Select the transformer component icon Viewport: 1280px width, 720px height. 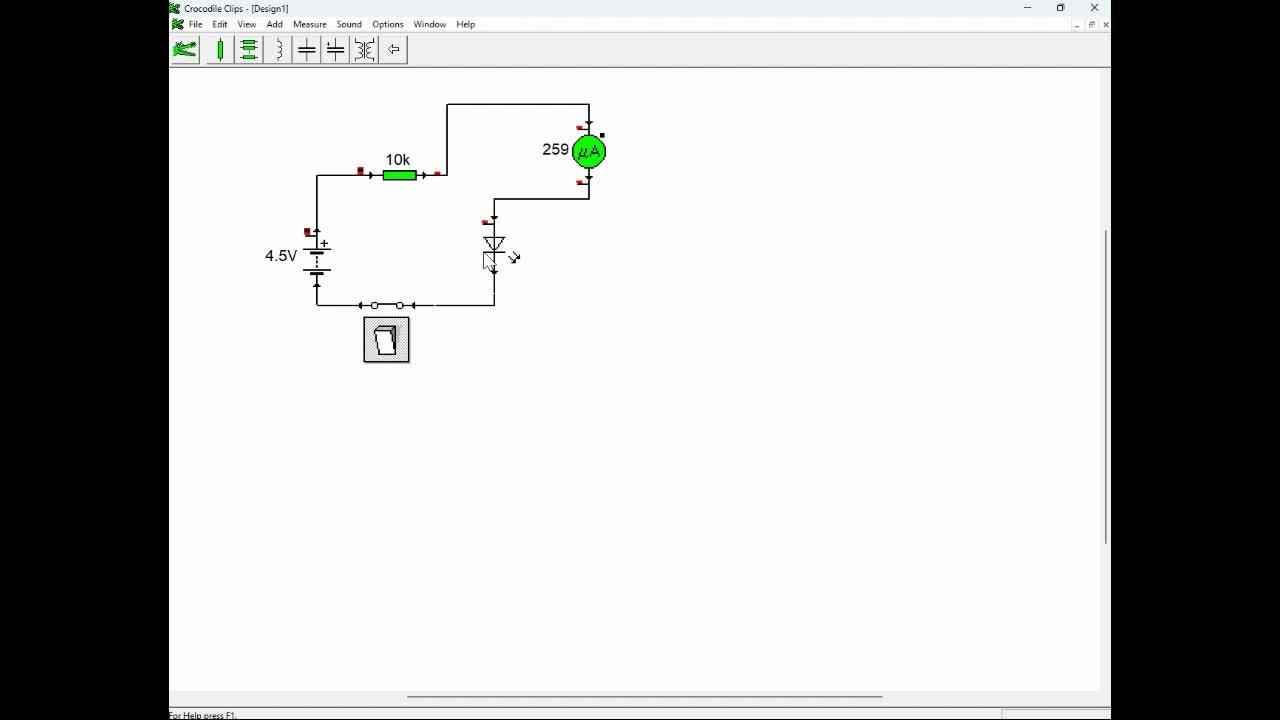(365, 49)
